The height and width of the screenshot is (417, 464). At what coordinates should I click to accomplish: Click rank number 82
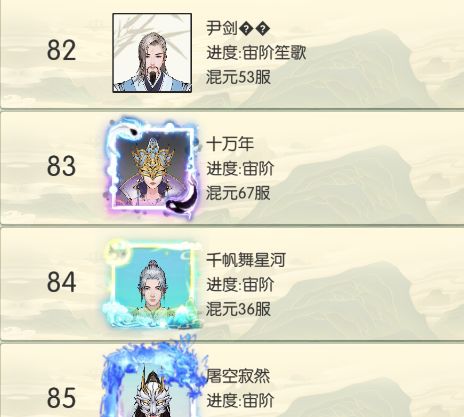click(61, 50)
